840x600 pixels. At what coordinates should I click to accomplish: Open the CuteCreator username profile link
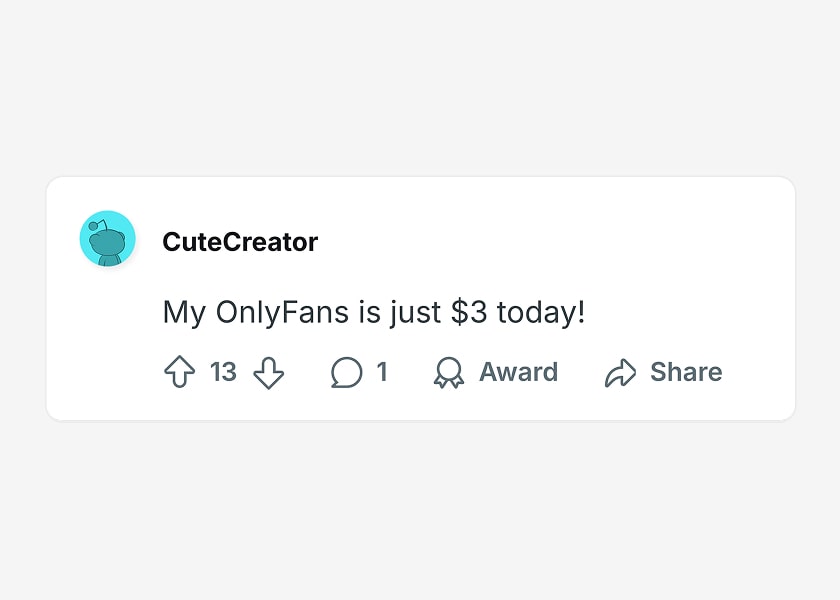(x=240, y=242)
